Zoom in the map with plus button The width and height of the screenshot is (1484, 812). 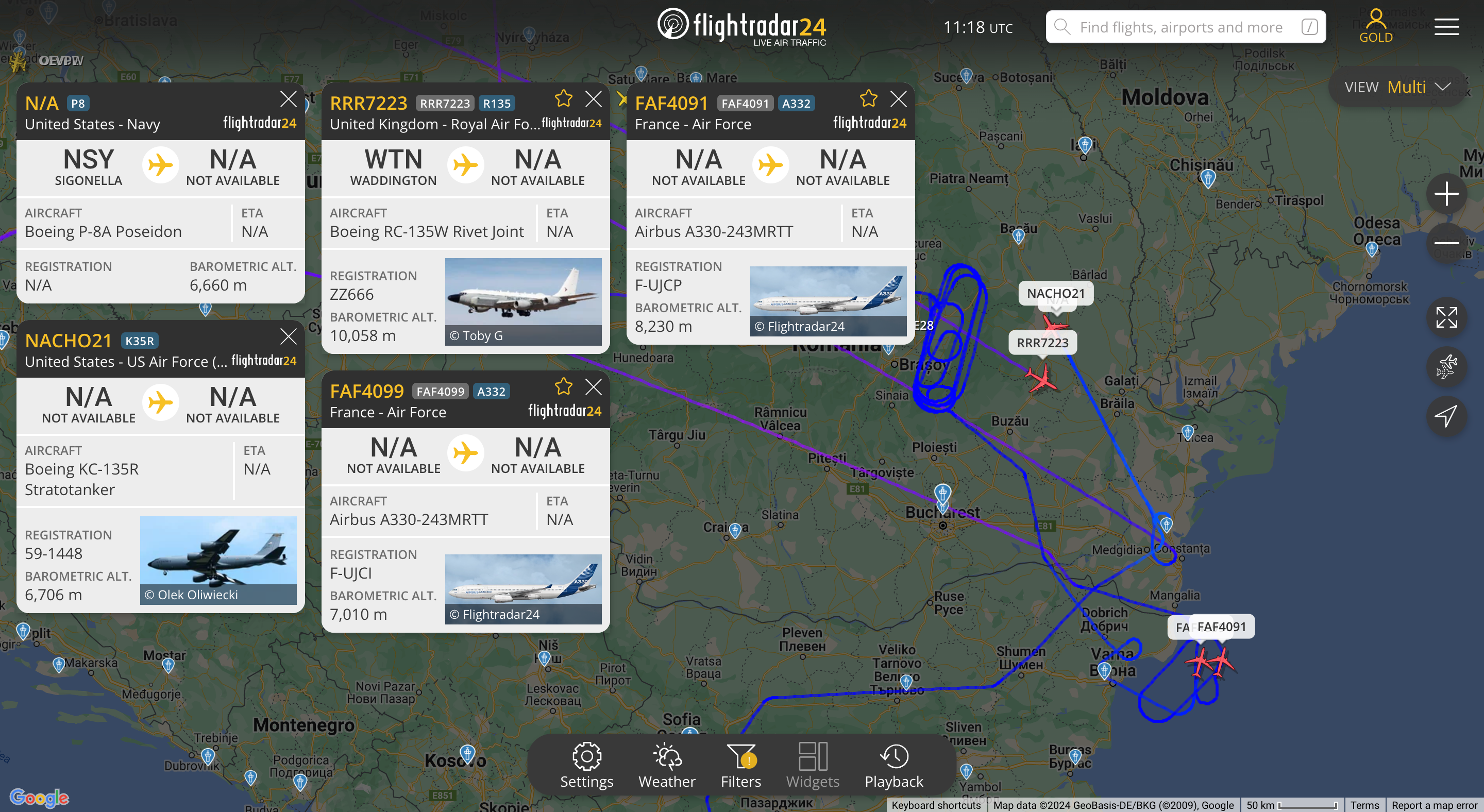1446,194
